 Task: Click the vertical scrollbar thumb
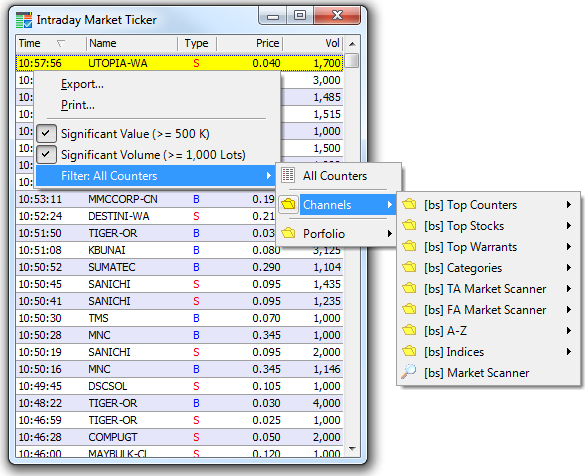point(352,61)
